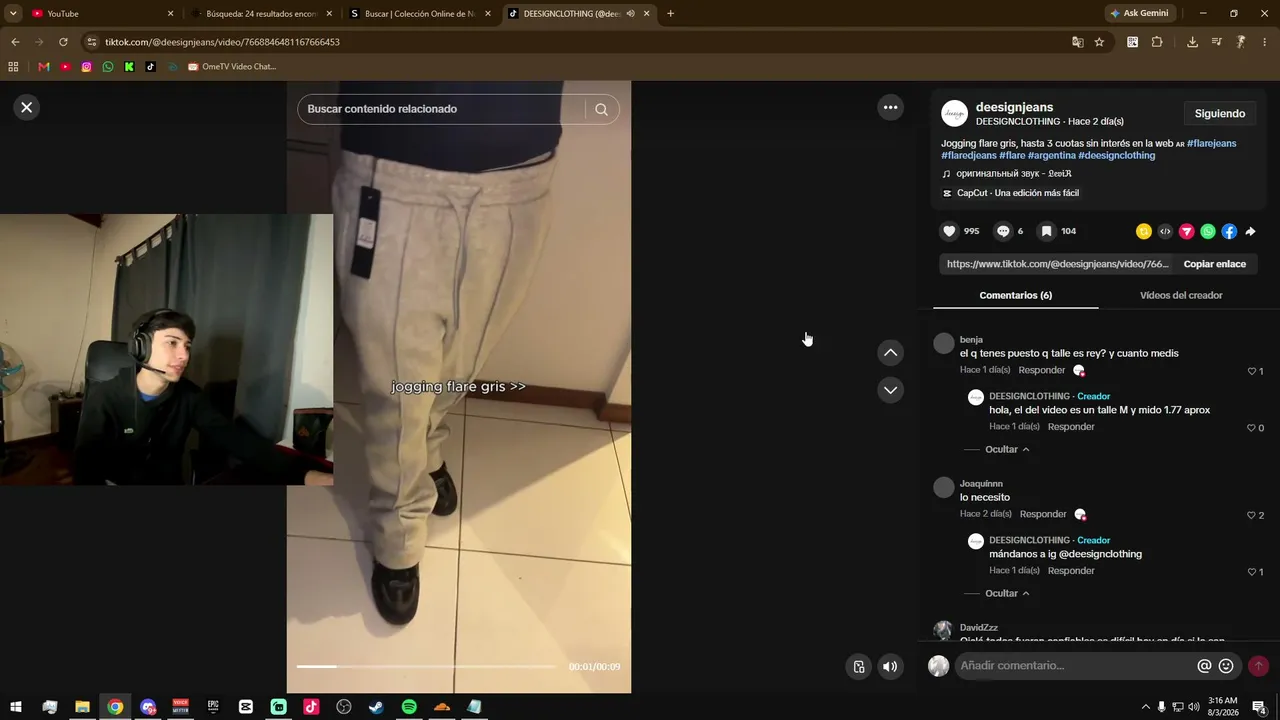Viewport: 1280px width, 720px height.
Task: Open the Windows Start menu
Action: tap(16, 707)
